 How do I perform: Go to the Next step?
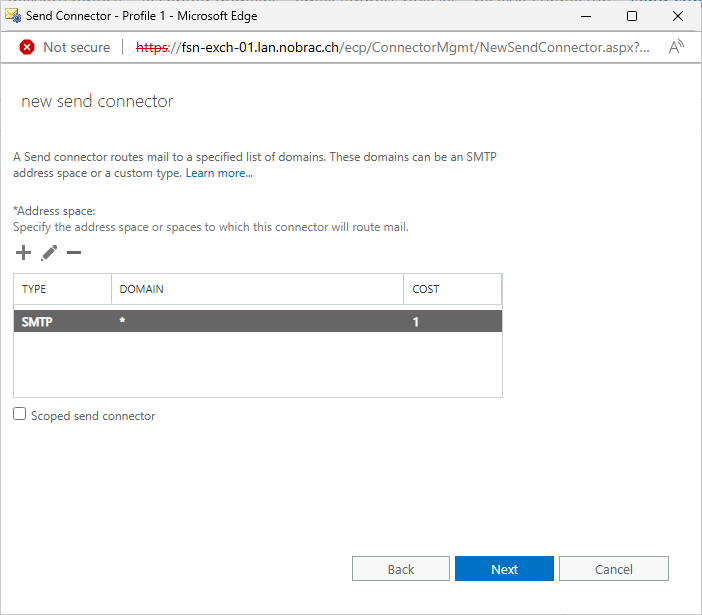(504, 569)
